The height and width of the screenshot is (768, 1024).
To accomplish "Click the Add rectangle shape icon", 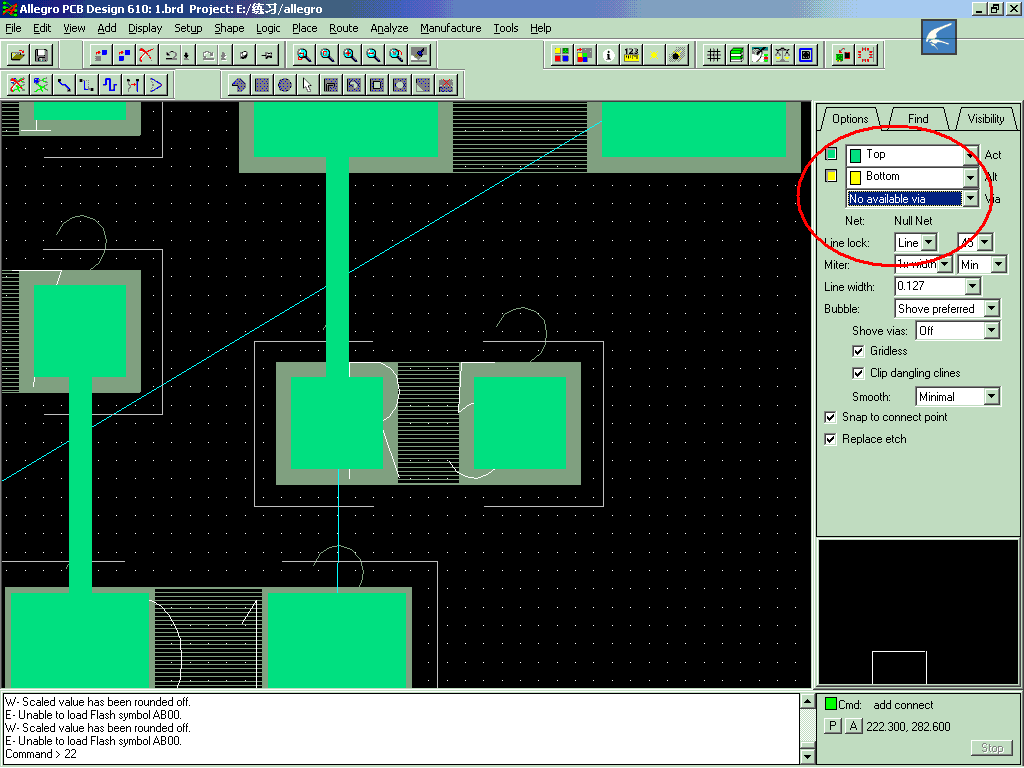I will point(262,85).
